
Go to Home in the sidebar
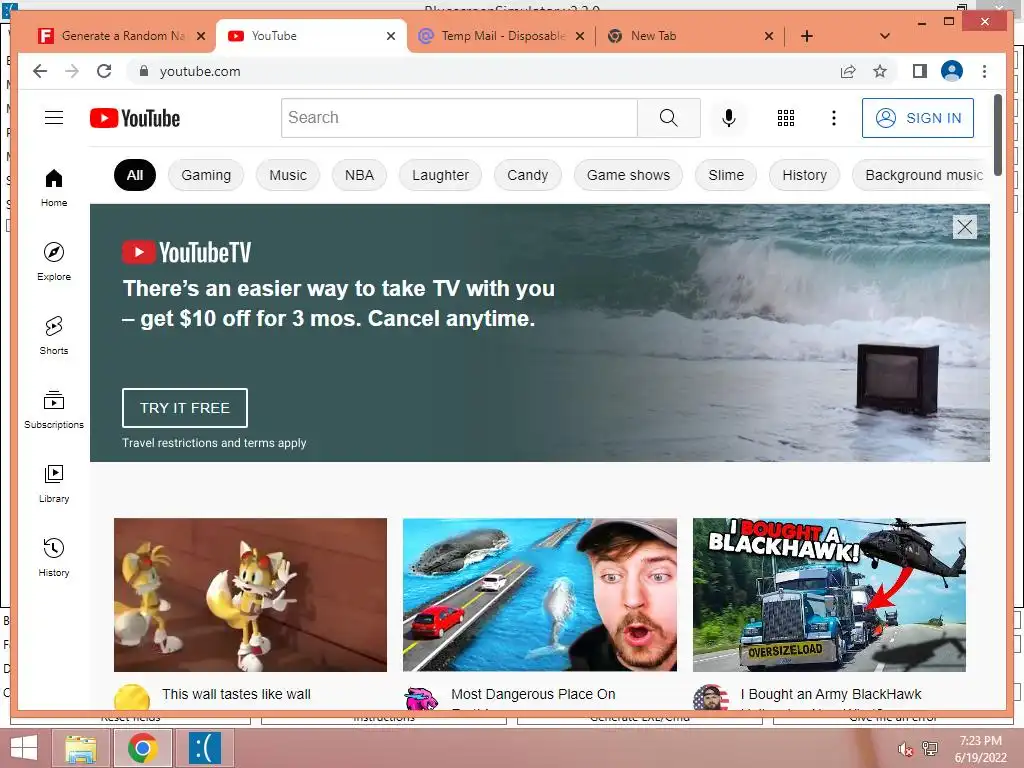pyautogui.click(x=54, y=188)
